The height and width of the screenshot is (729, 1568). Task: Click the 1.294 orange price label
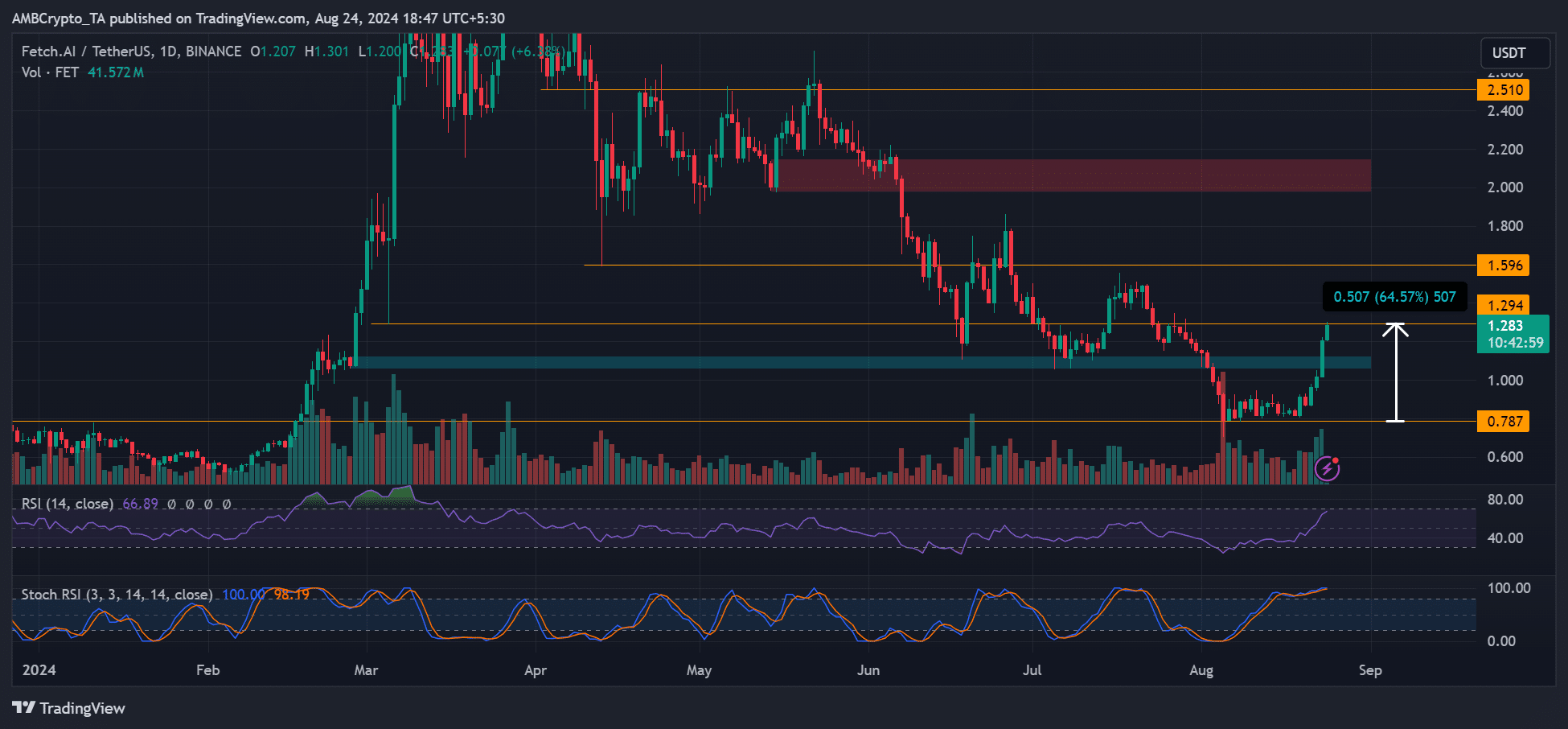(1503, 305)
